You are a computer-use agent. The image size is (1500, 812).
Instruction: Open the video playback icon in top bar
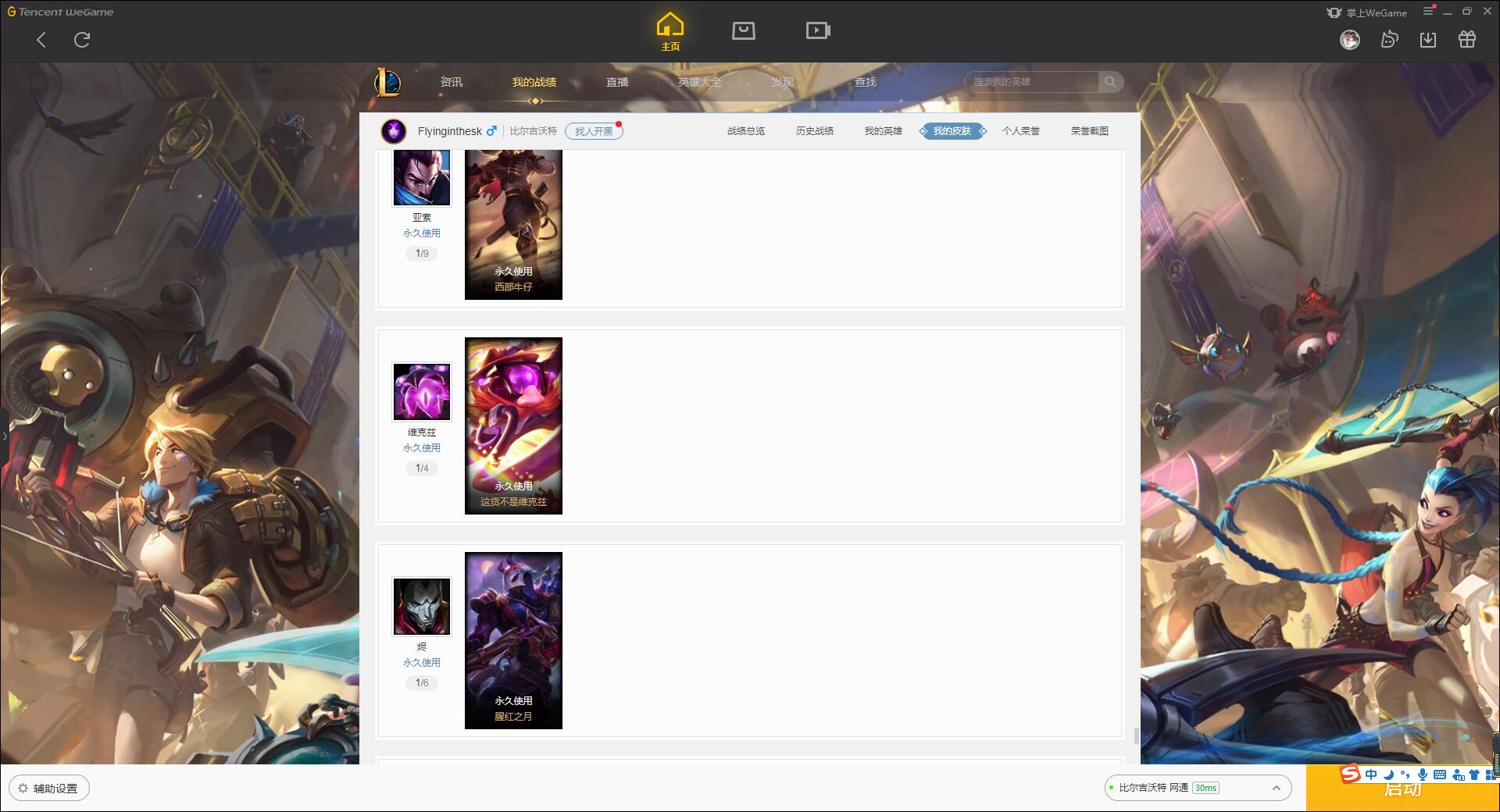coord(818,31)
